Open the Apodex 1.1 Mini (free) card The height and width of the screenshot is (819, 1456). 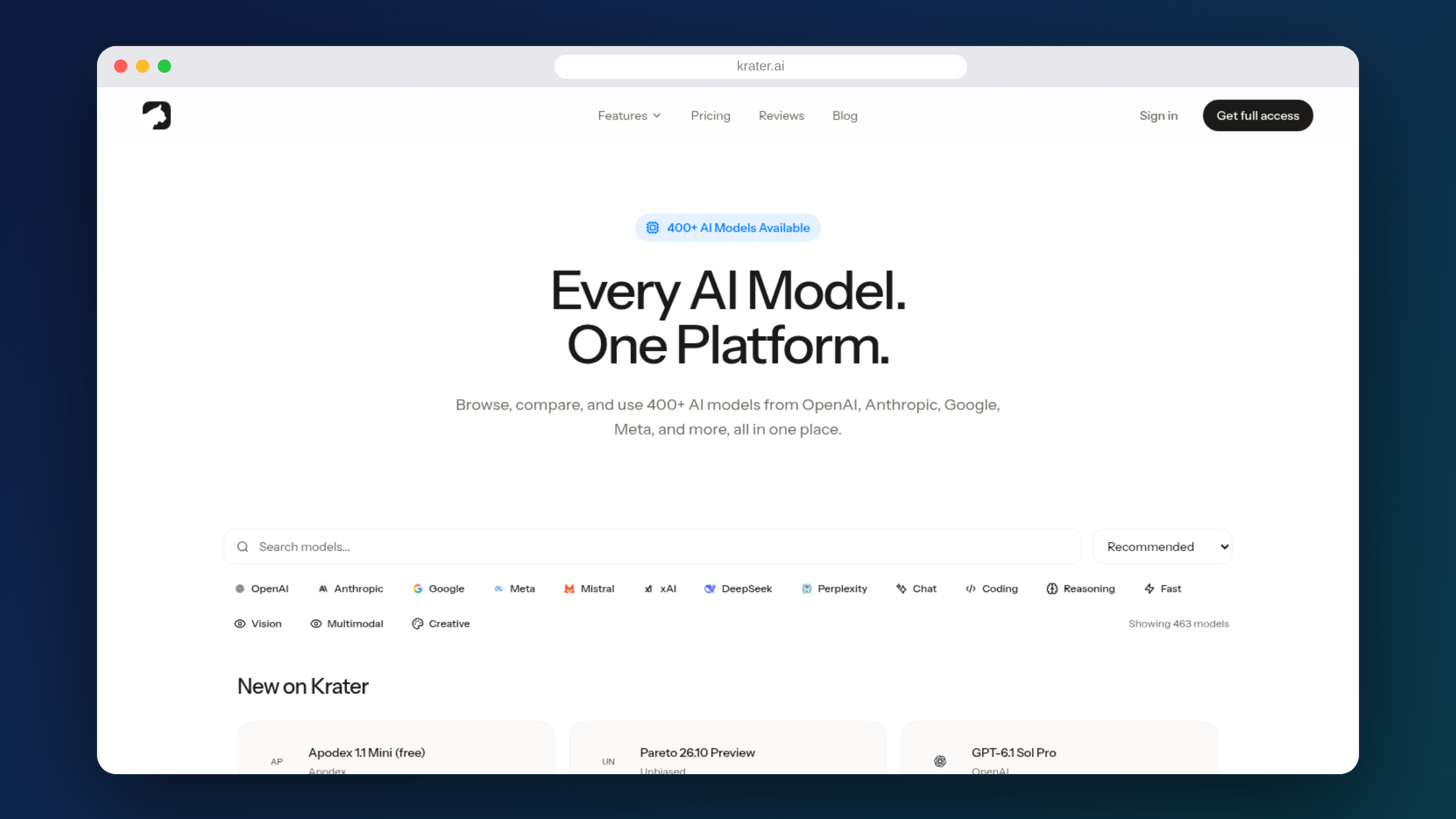pyautogui.click(x=396, y=749)
